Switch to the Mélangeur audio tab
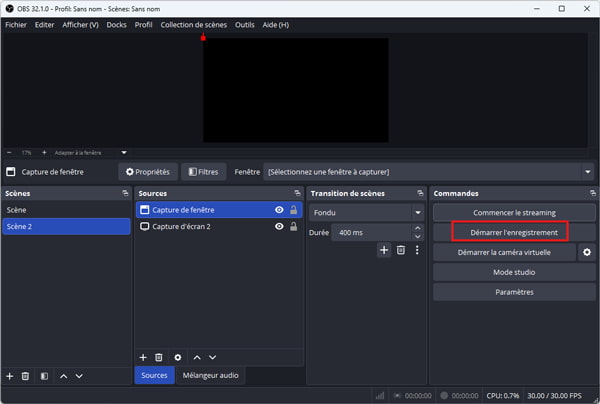This screenshot has width=600, height=404. point(210,376)
